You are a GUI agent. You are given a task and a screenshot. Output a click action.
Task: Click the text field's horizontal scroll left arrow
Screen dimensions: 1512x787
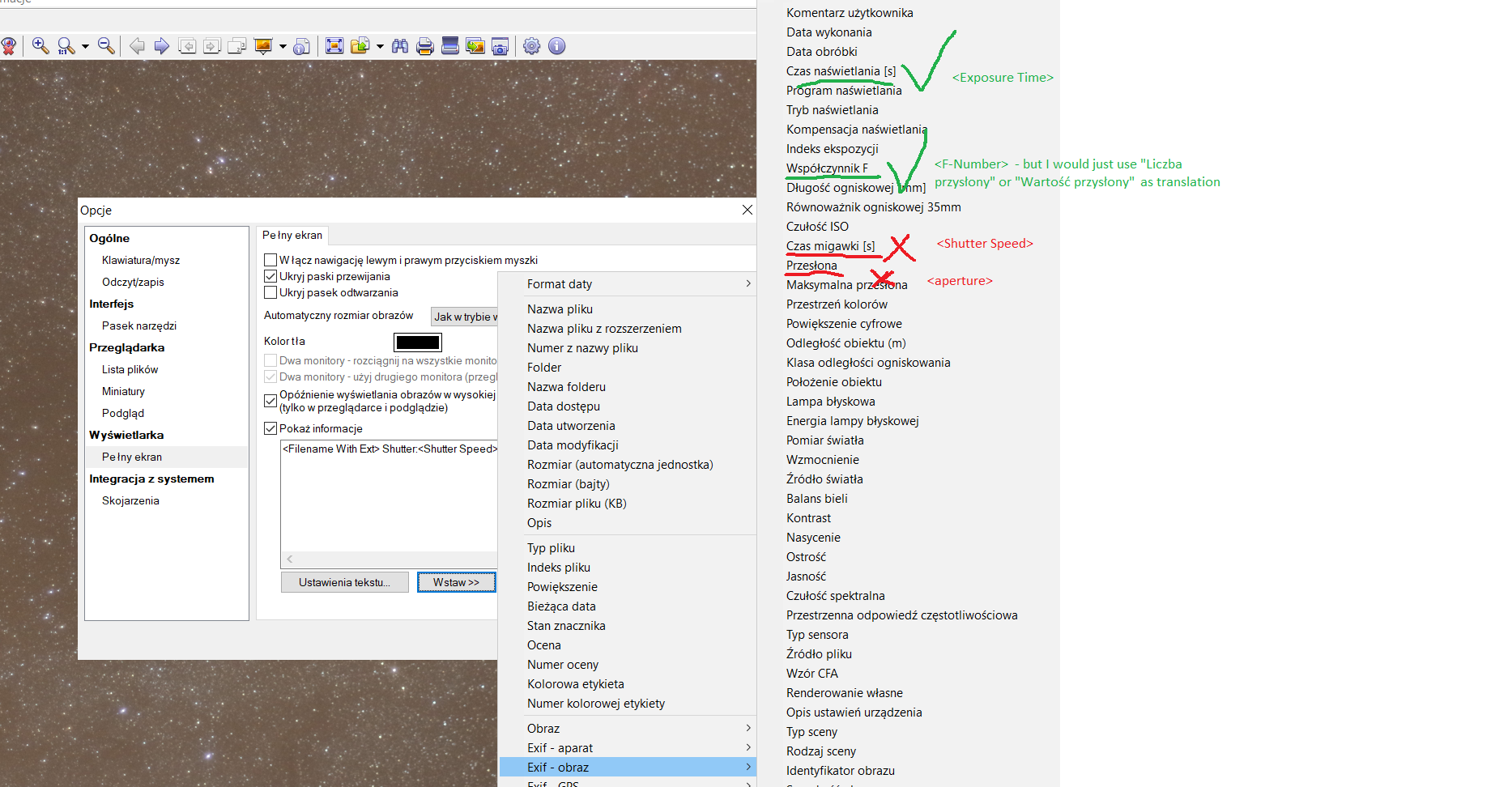click(289, 559)
